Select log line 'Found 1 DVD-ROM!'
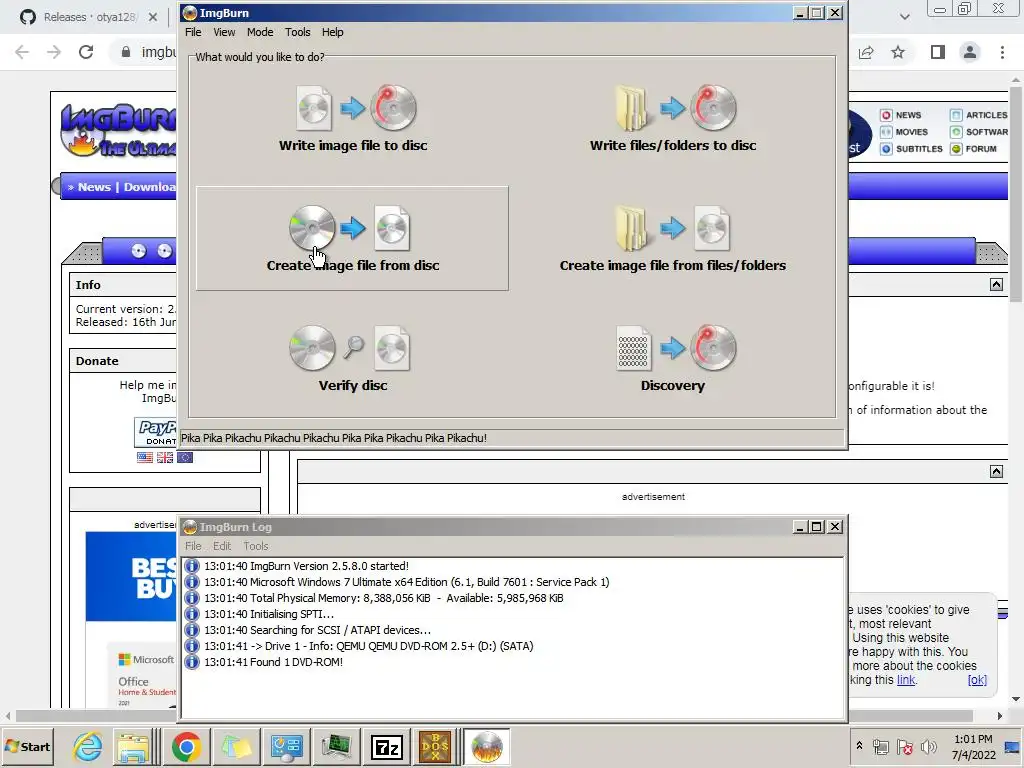1024x768 pixels. coord(273,662)
